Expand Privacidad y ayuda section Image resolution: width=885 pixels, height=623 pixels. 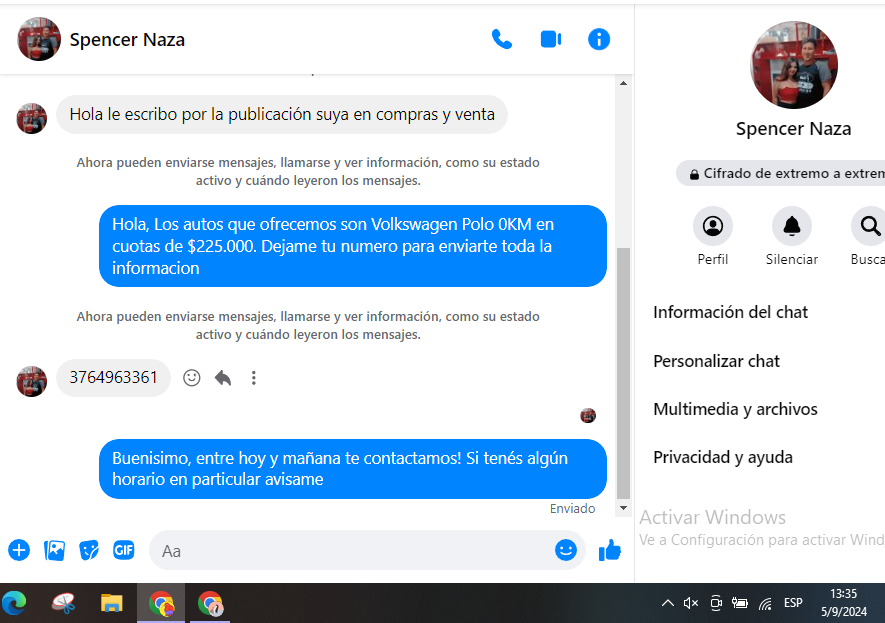pos(722,457)
